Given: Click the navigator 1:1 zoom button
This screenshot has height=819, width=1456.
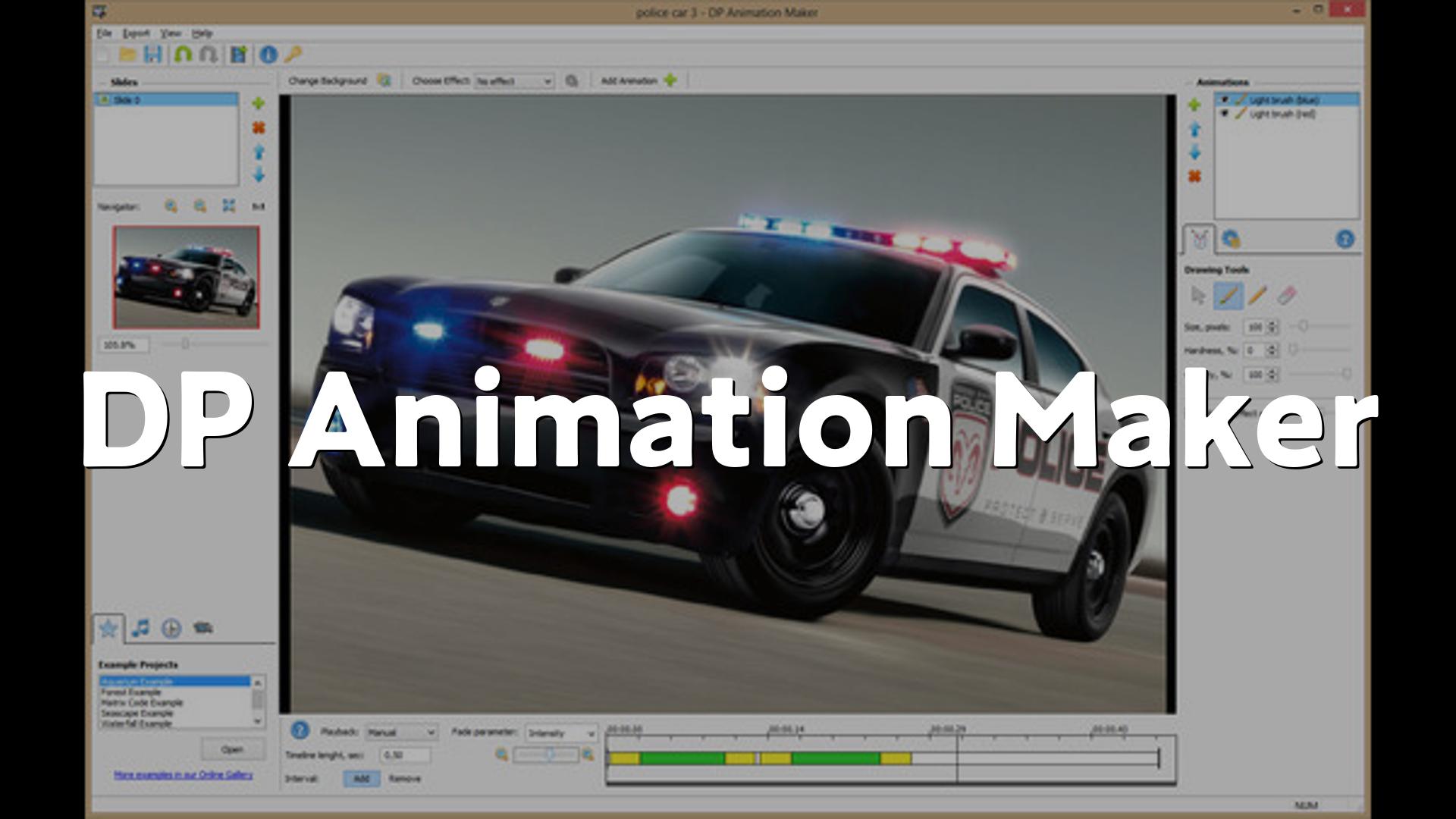Looking at the screenshot, I should [259, 206].
